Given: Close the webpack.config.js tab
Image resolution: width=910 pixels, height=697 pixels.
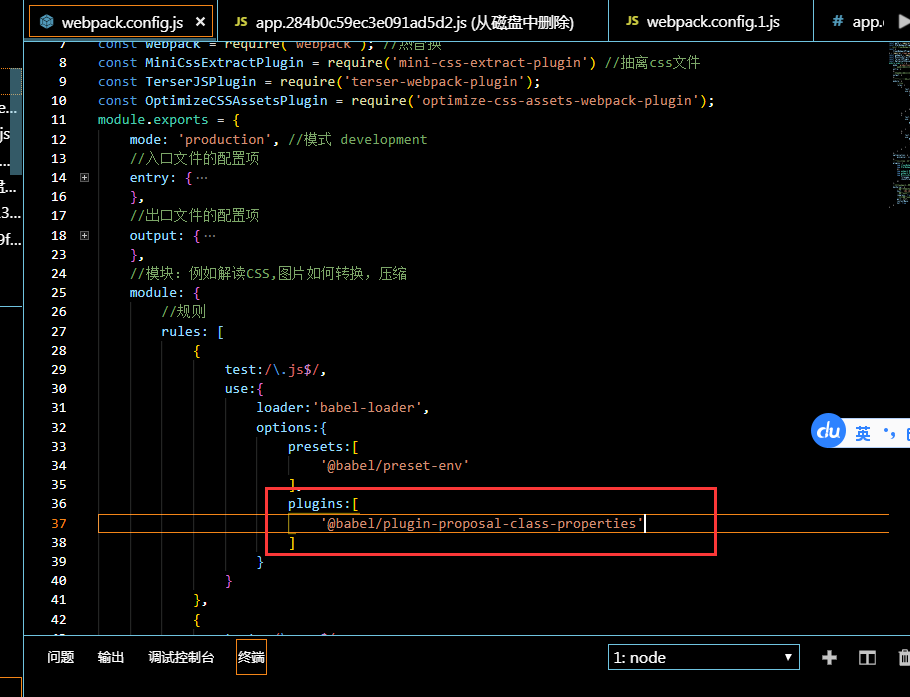Looking at the screenshot, I should [x=200, y=22].
